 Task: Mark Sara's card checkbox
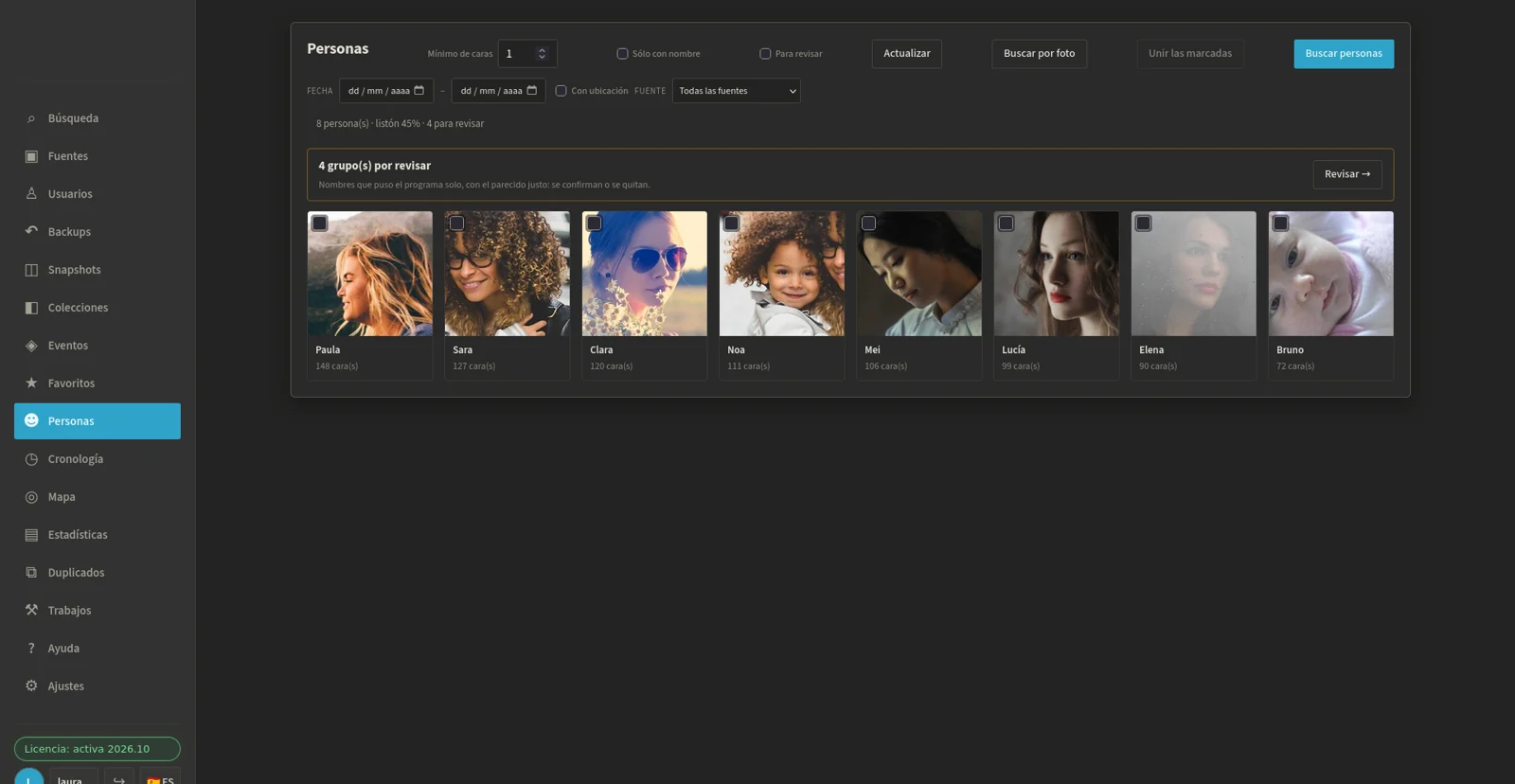[457, 223]
